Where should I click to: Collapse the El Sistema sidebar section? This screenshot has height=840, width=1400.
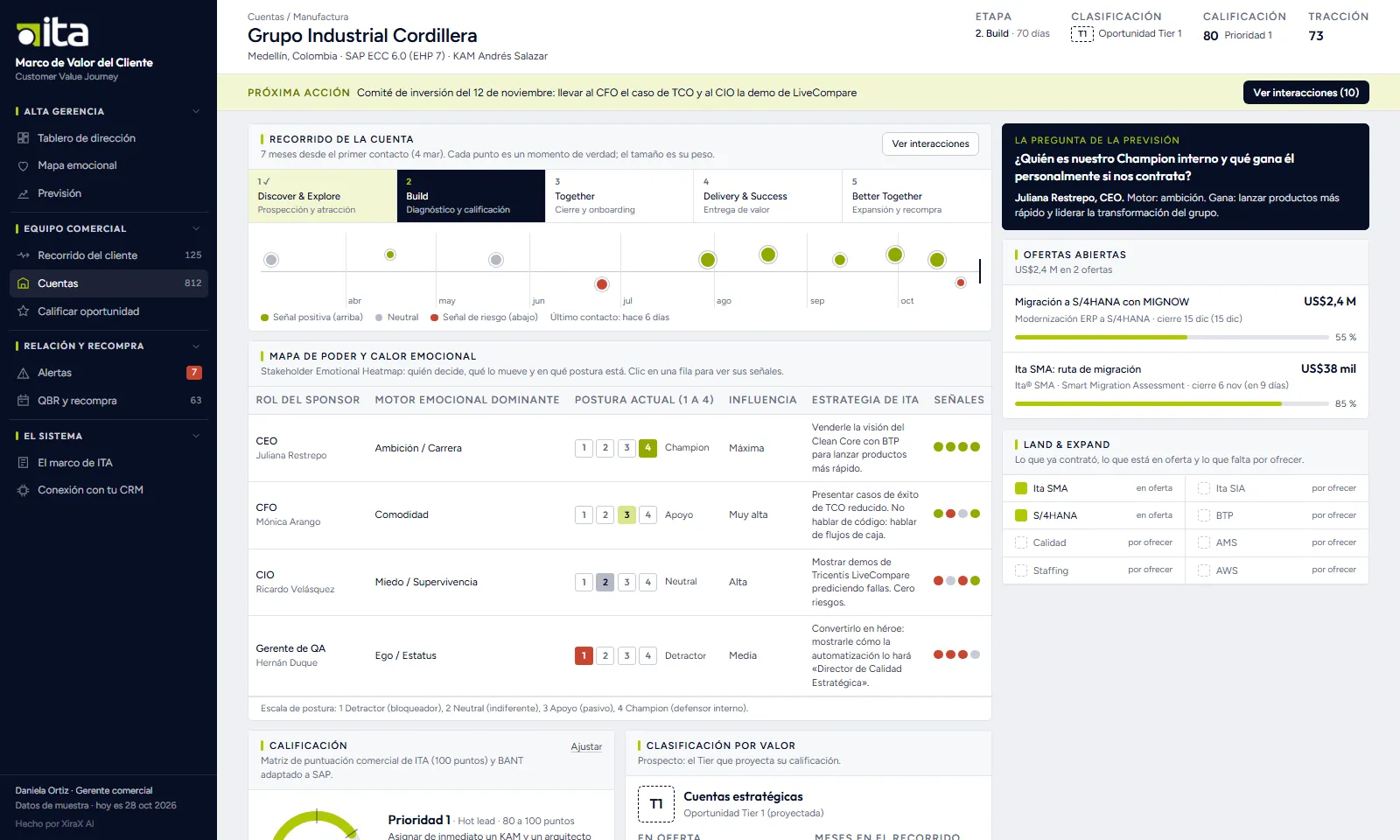pyautogui.click(x=196, y=436)
